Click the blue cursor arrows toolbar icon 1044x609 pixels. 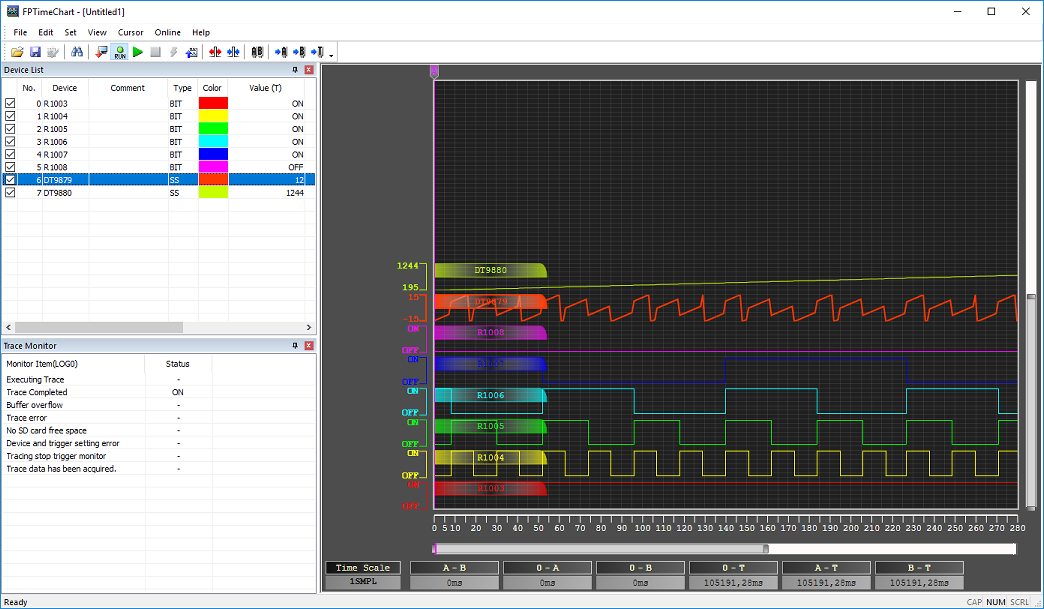click(233, 52)
